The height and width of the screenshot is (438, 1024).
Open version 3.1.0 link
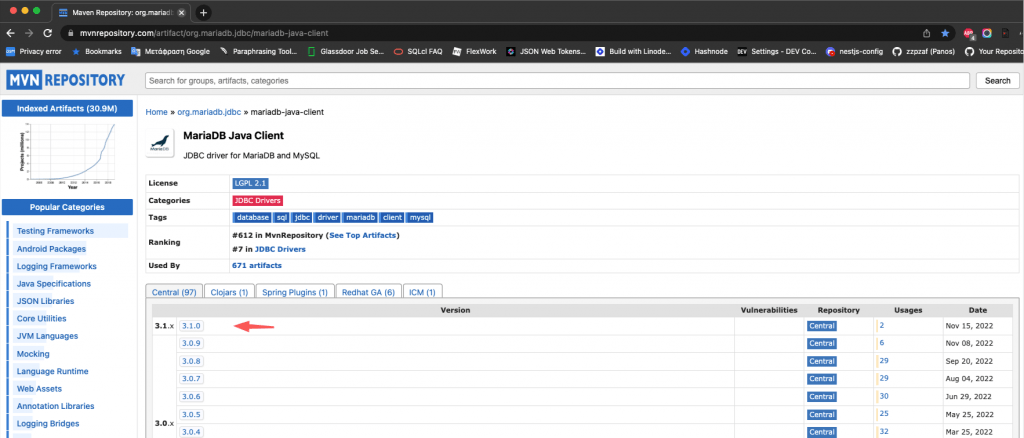[191, 326]
